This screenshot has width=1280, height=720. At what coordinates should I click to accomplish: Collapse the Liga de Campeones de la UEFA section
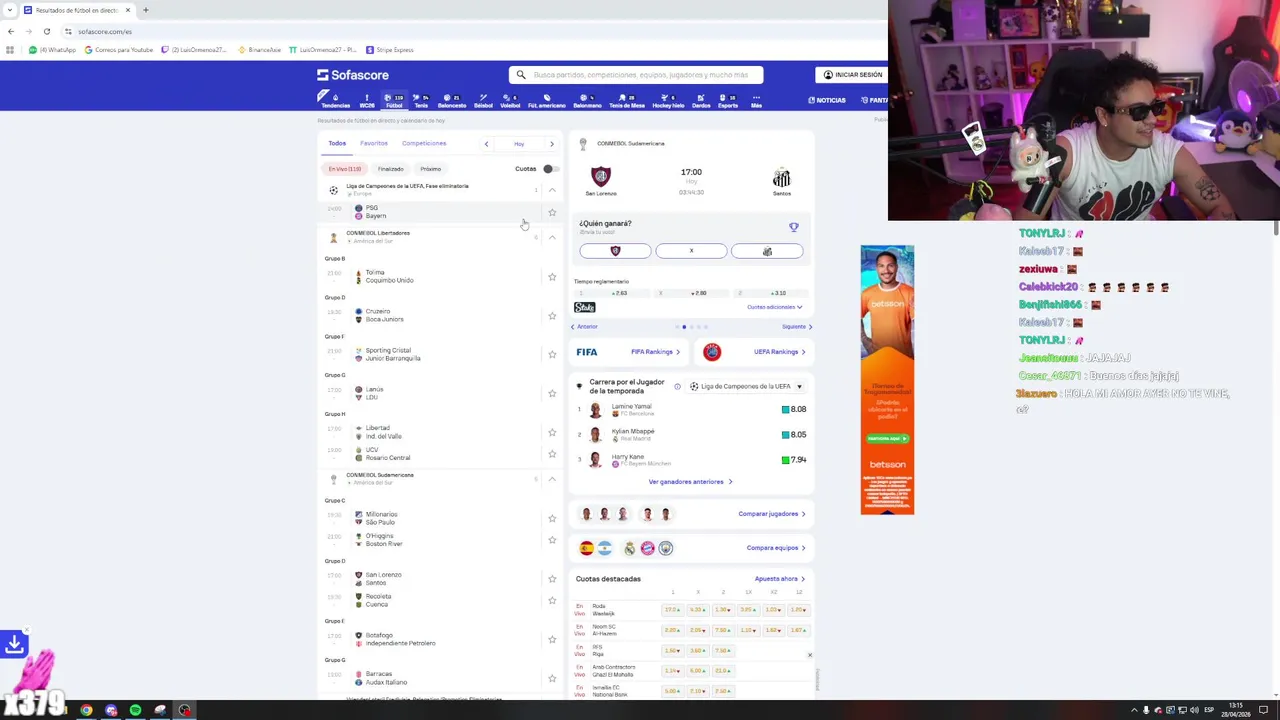tap(552, 190)
